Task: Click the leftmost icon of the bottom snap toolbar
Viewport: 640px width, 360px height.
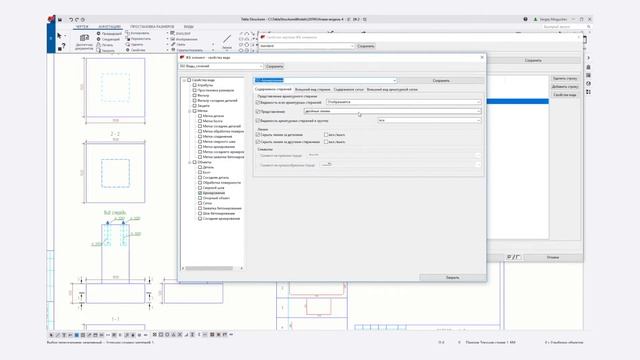Action: coord(51,335)
